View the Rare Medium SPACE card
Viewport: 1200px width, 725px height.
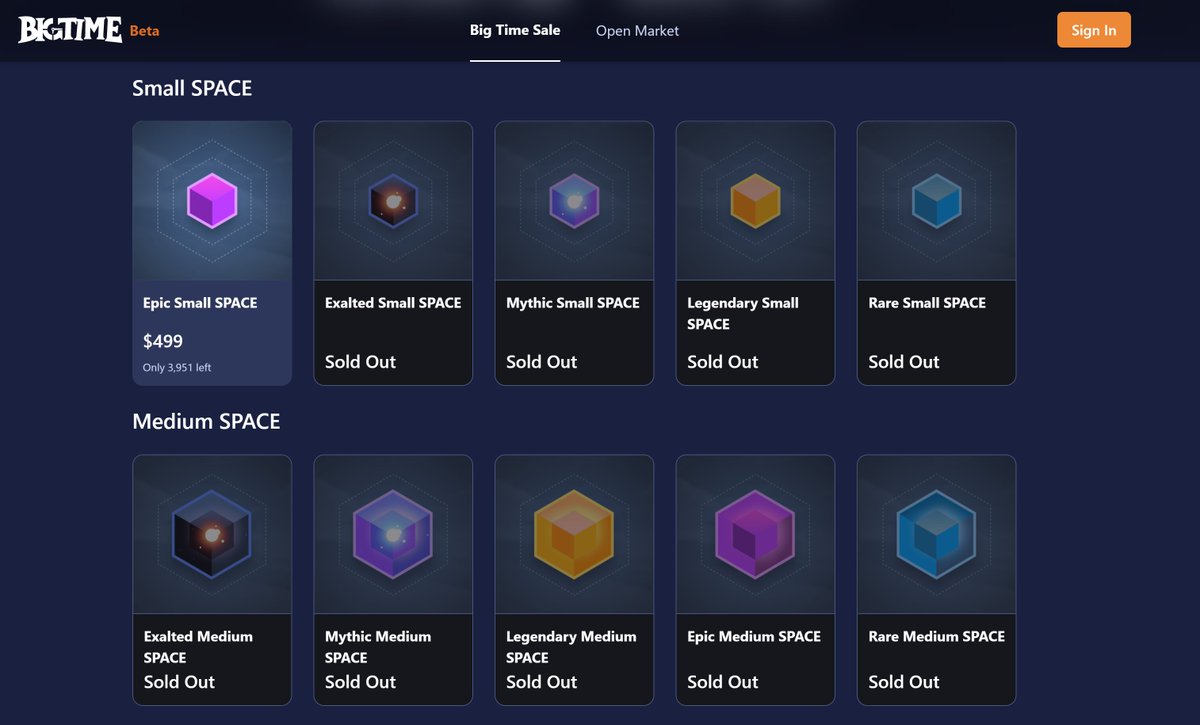point(936,578)
